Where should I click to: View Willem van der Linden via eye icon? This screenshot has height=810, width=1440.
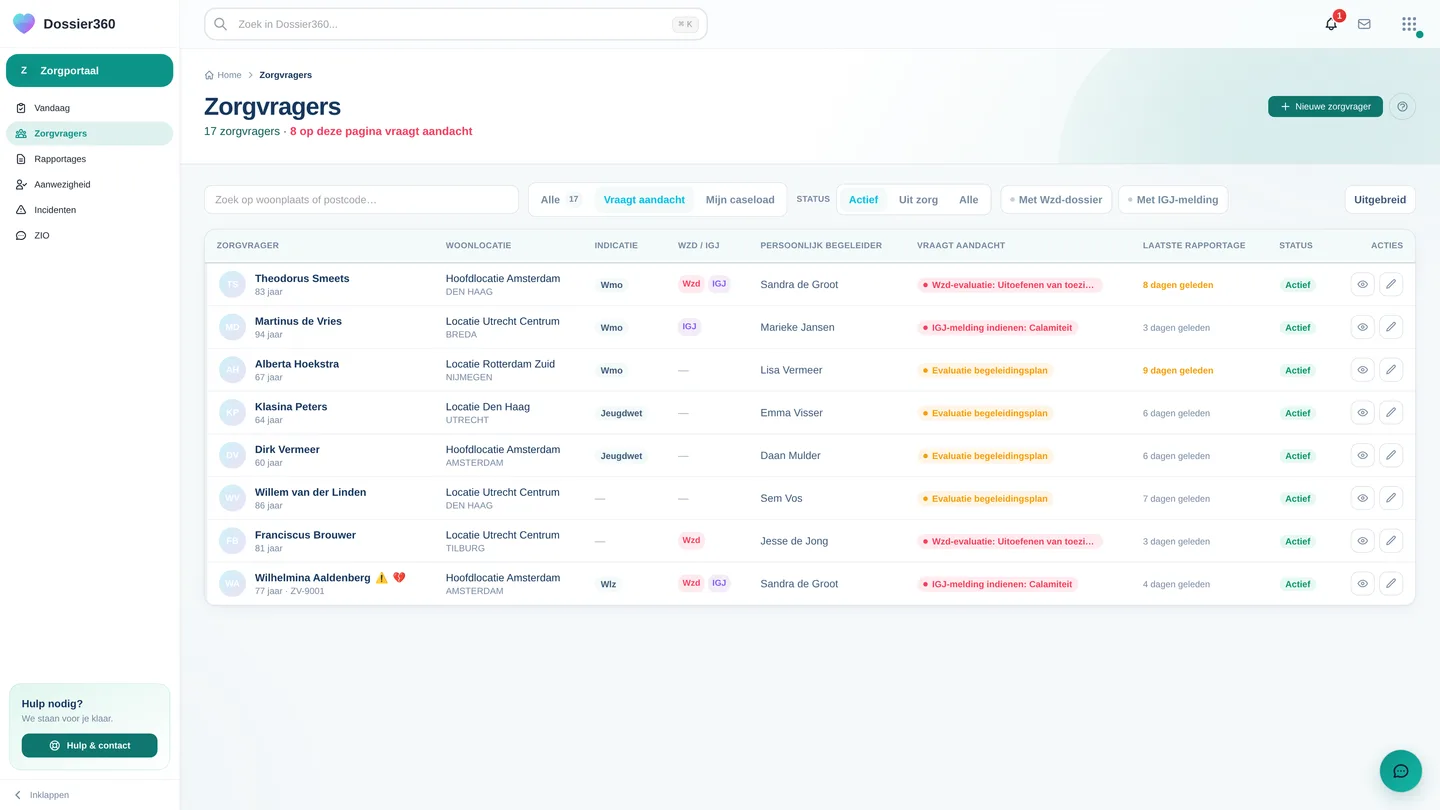point(1362,498)
